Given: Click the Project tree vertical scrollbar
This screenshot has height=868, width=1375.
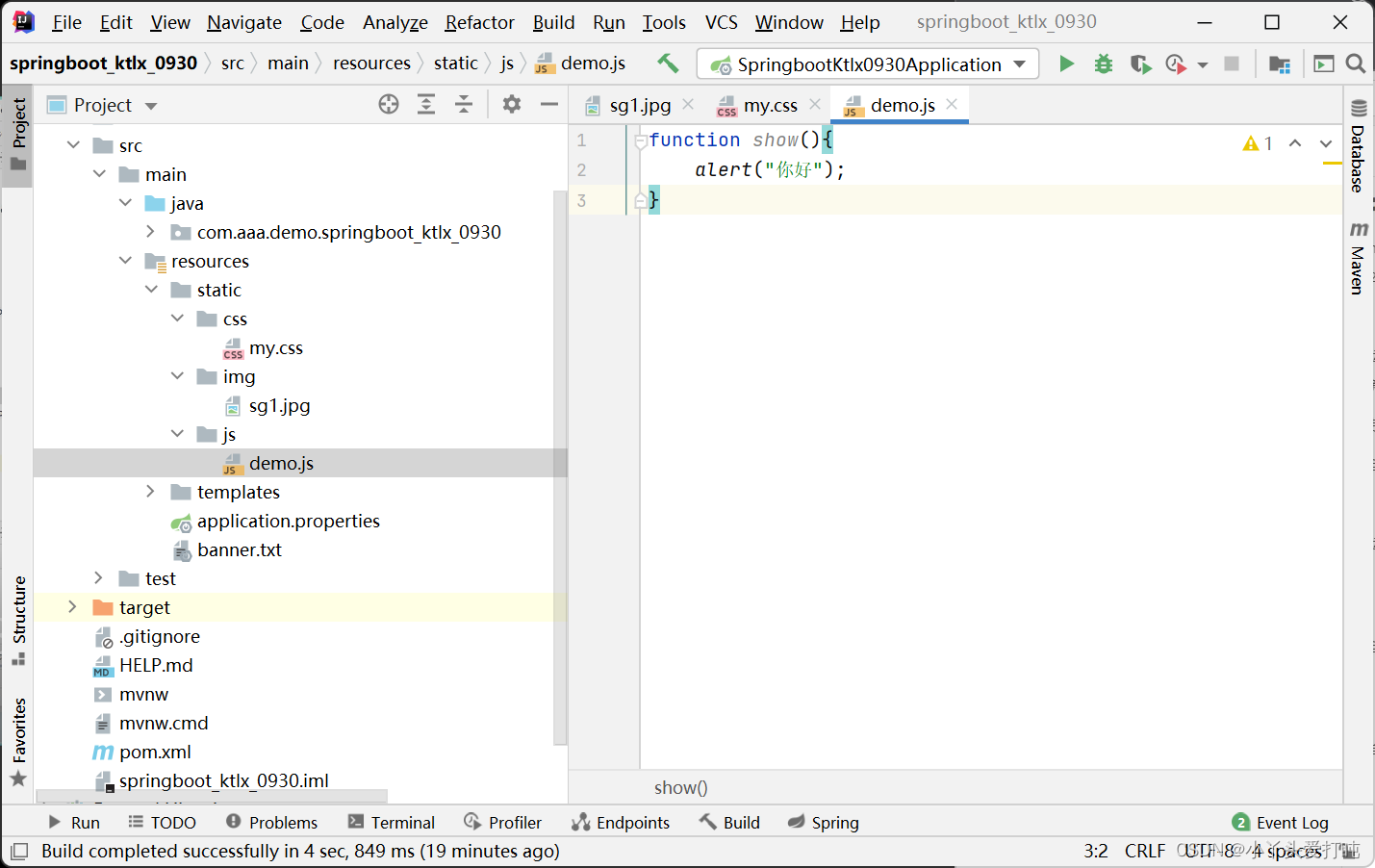Looking at the screenshot, I should pyautogui.click(x=560, y=467).
